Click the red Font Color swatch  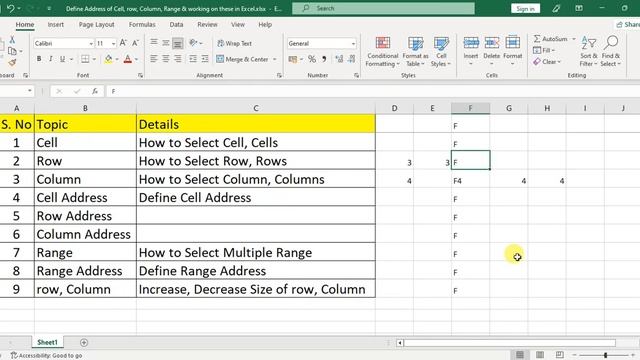128,59
